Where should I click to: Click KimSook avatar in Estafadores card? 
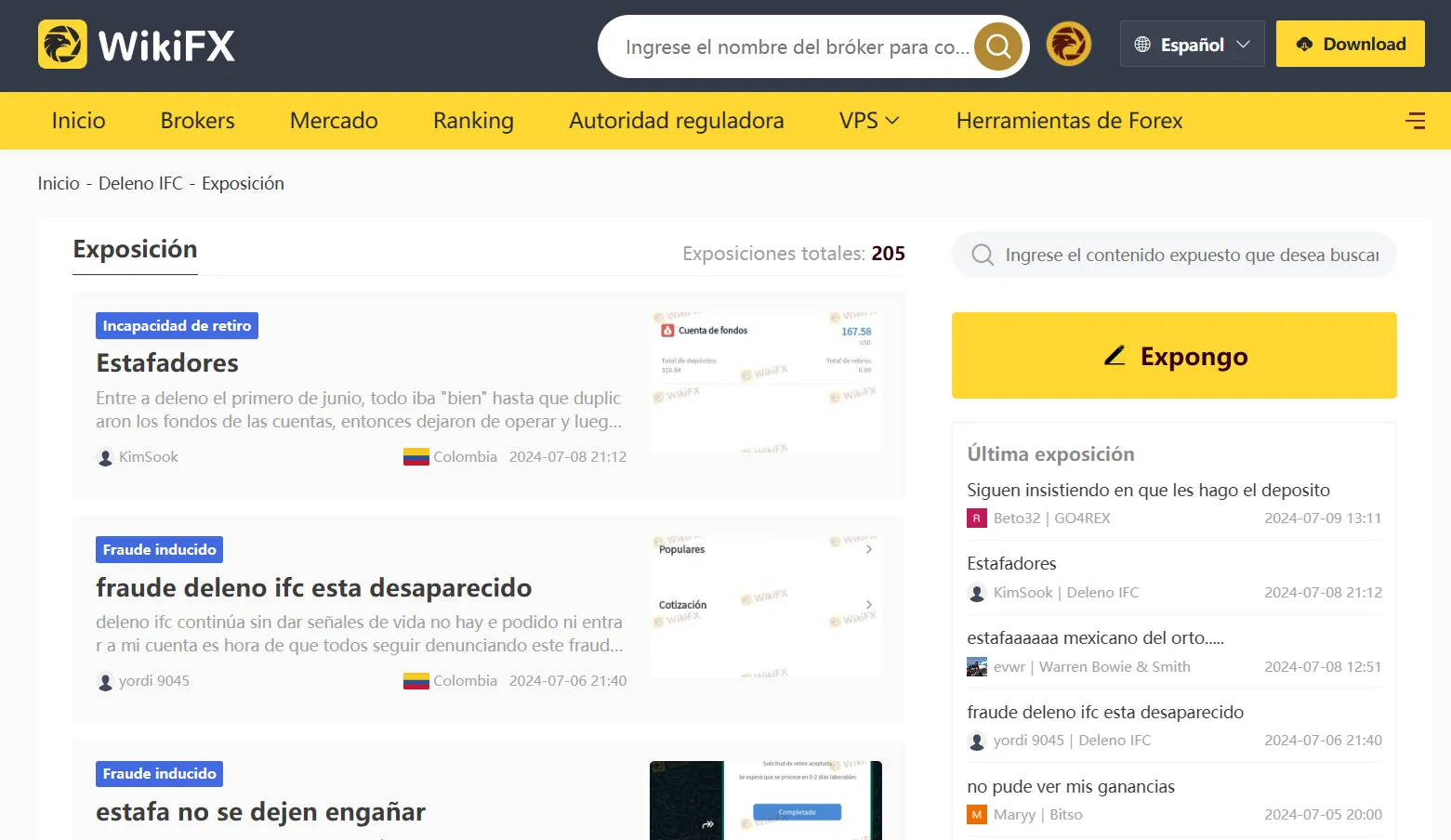pos(105,457)
